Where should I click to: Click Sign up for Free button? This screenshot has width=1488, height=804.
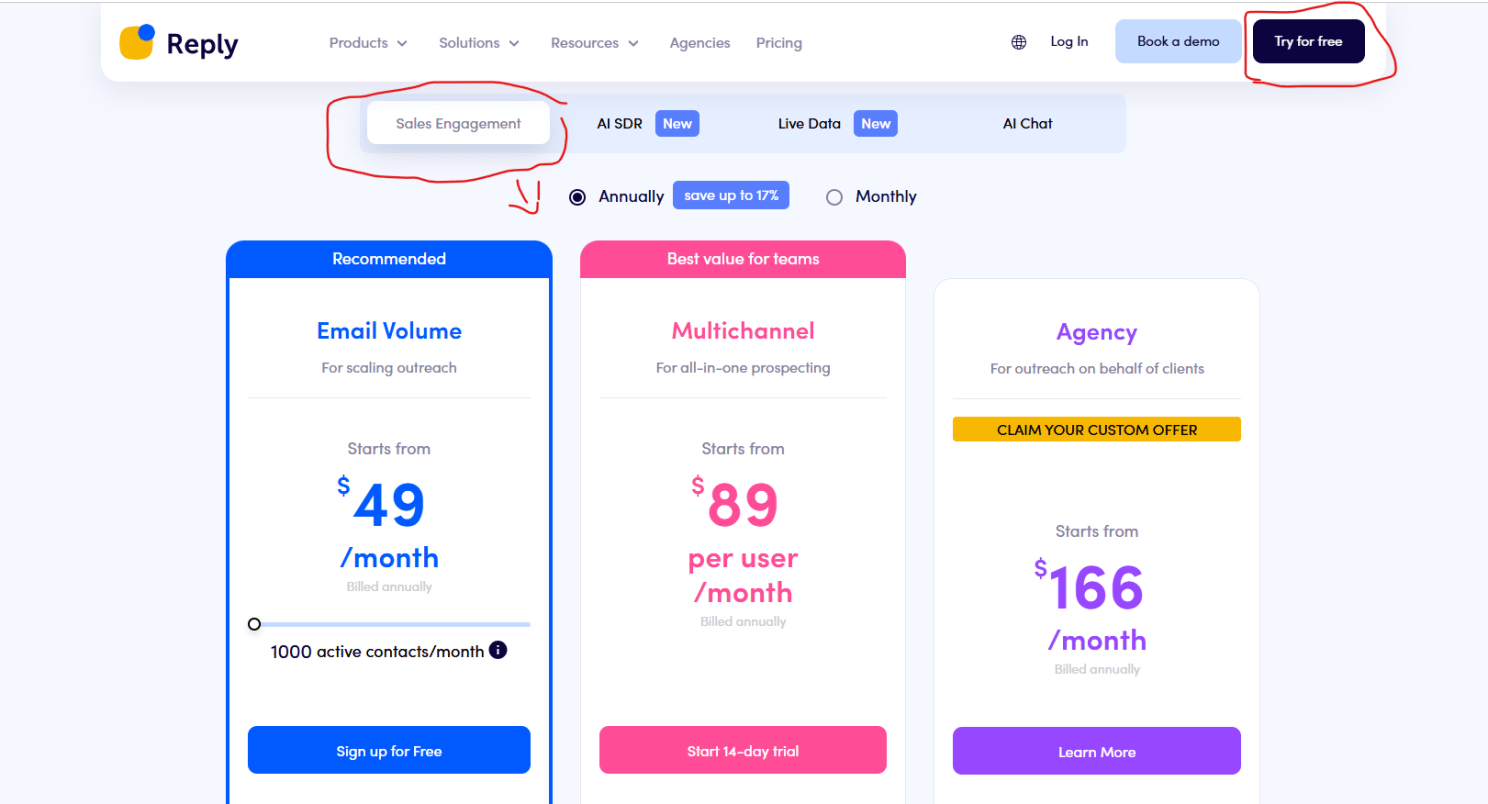click(388, 751)
